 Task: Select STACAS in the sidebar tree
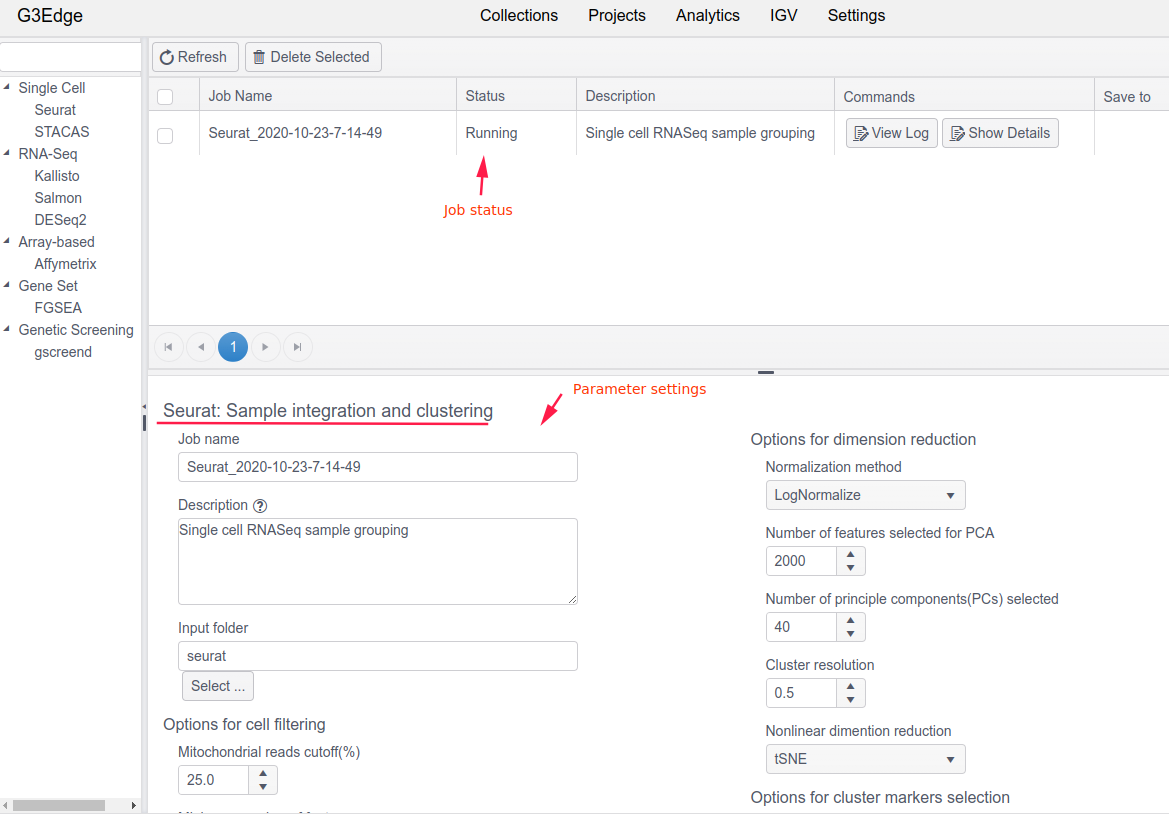coord(62,132)
